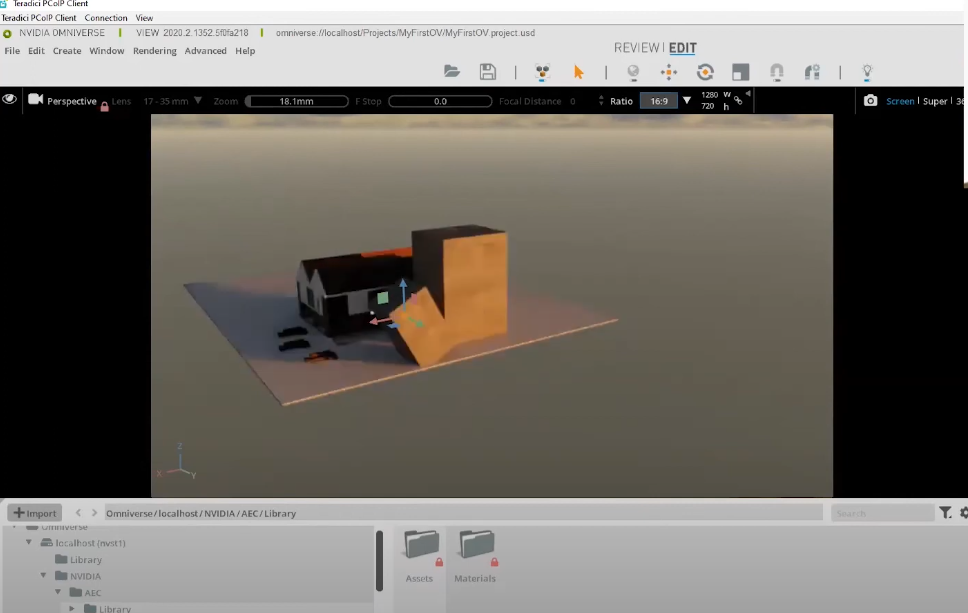
Task: Click the 16:9 ratio field
Action: coord(659,101)
